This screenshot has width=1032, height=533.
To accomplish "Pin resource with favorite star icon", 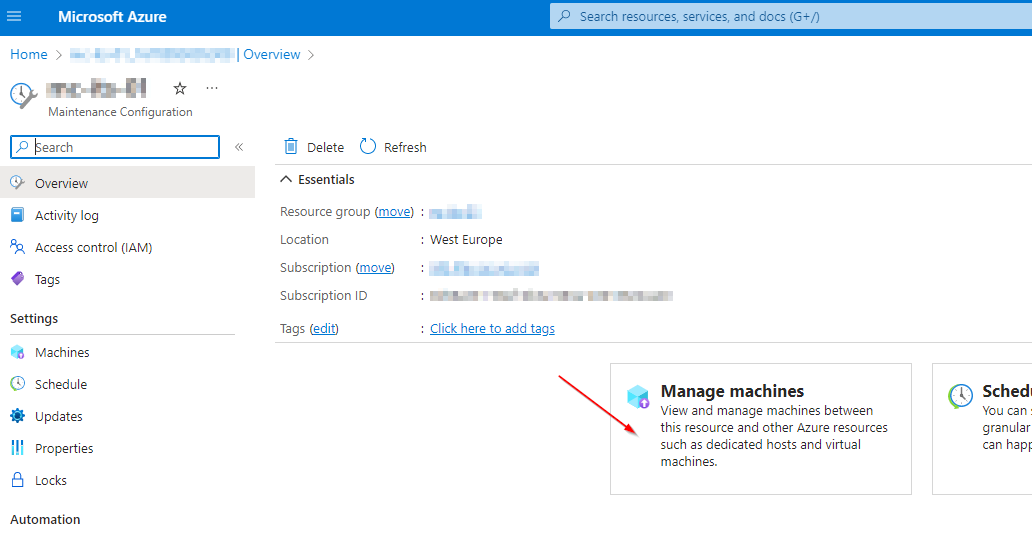I will coord(180,88).
